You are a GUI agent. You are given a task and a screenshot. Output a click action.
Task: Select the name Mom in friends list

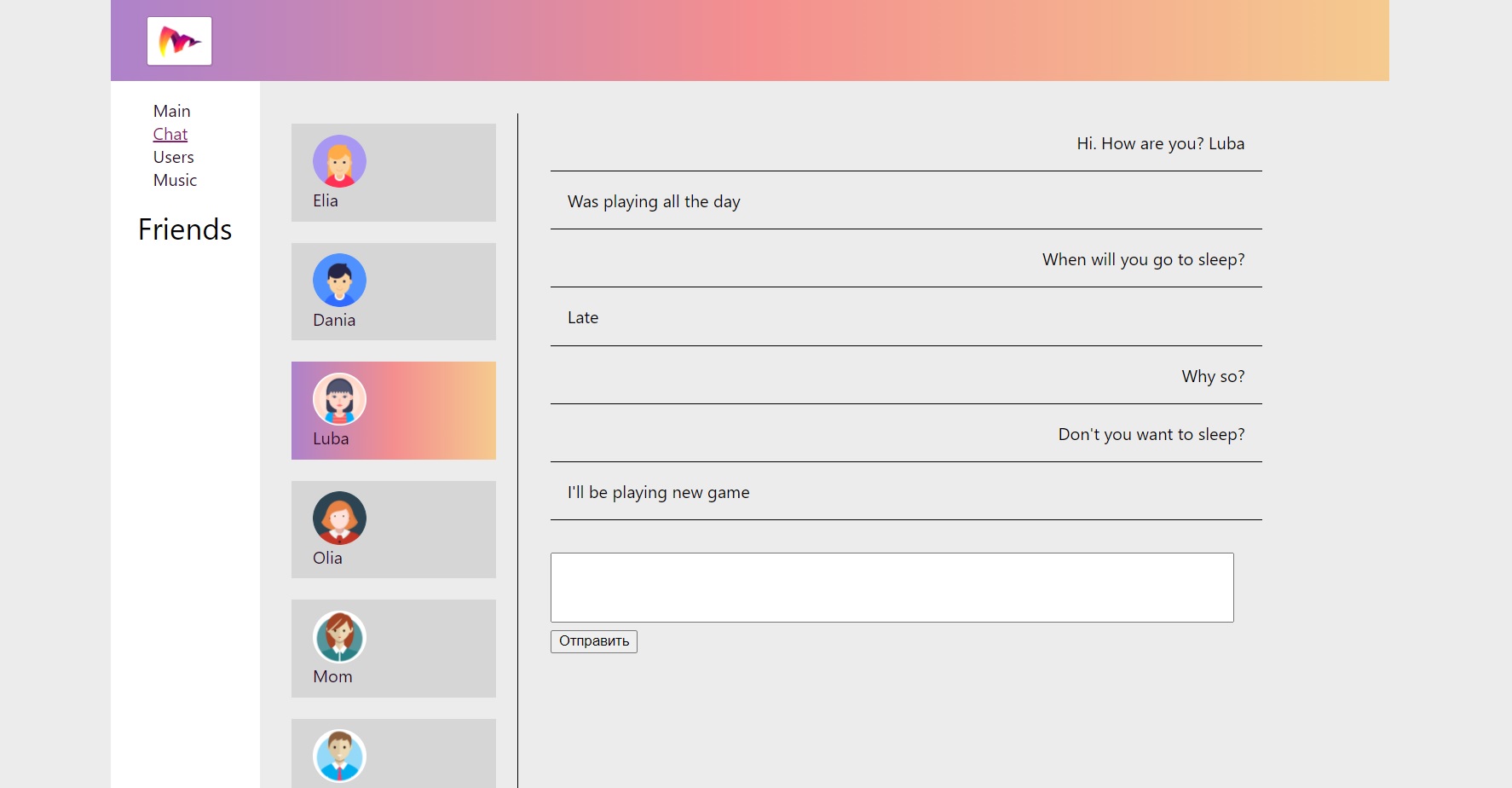point(332,676)
